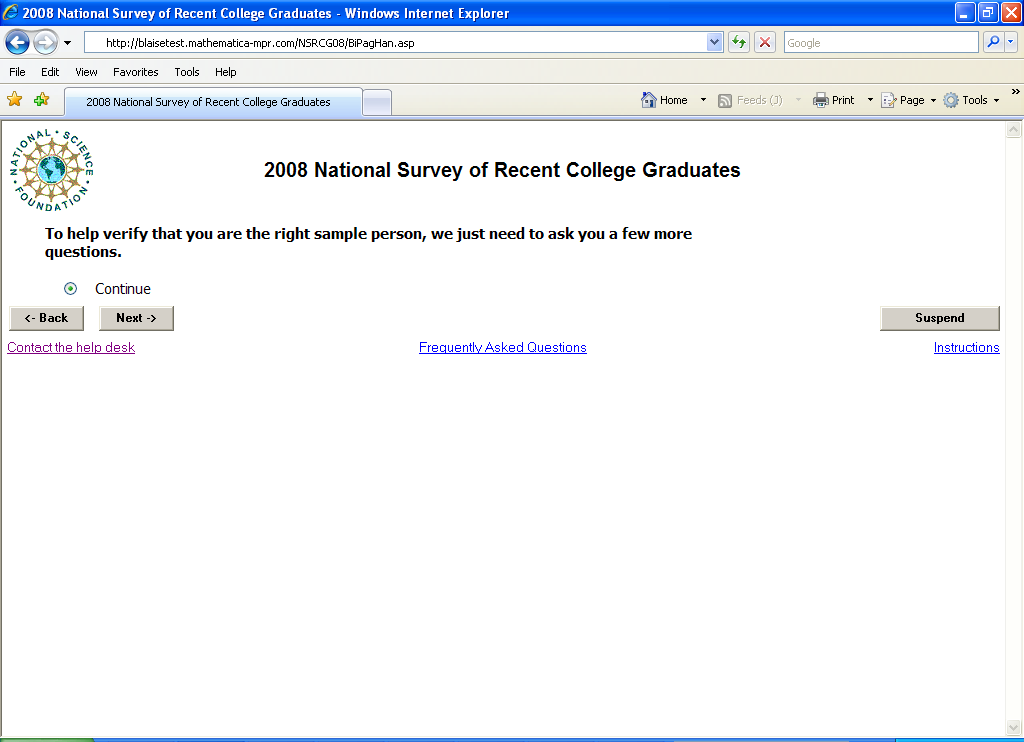Minimize the Internet Explorer window
The height and width of the screenshot is (742, 1024).
(965, 12)
